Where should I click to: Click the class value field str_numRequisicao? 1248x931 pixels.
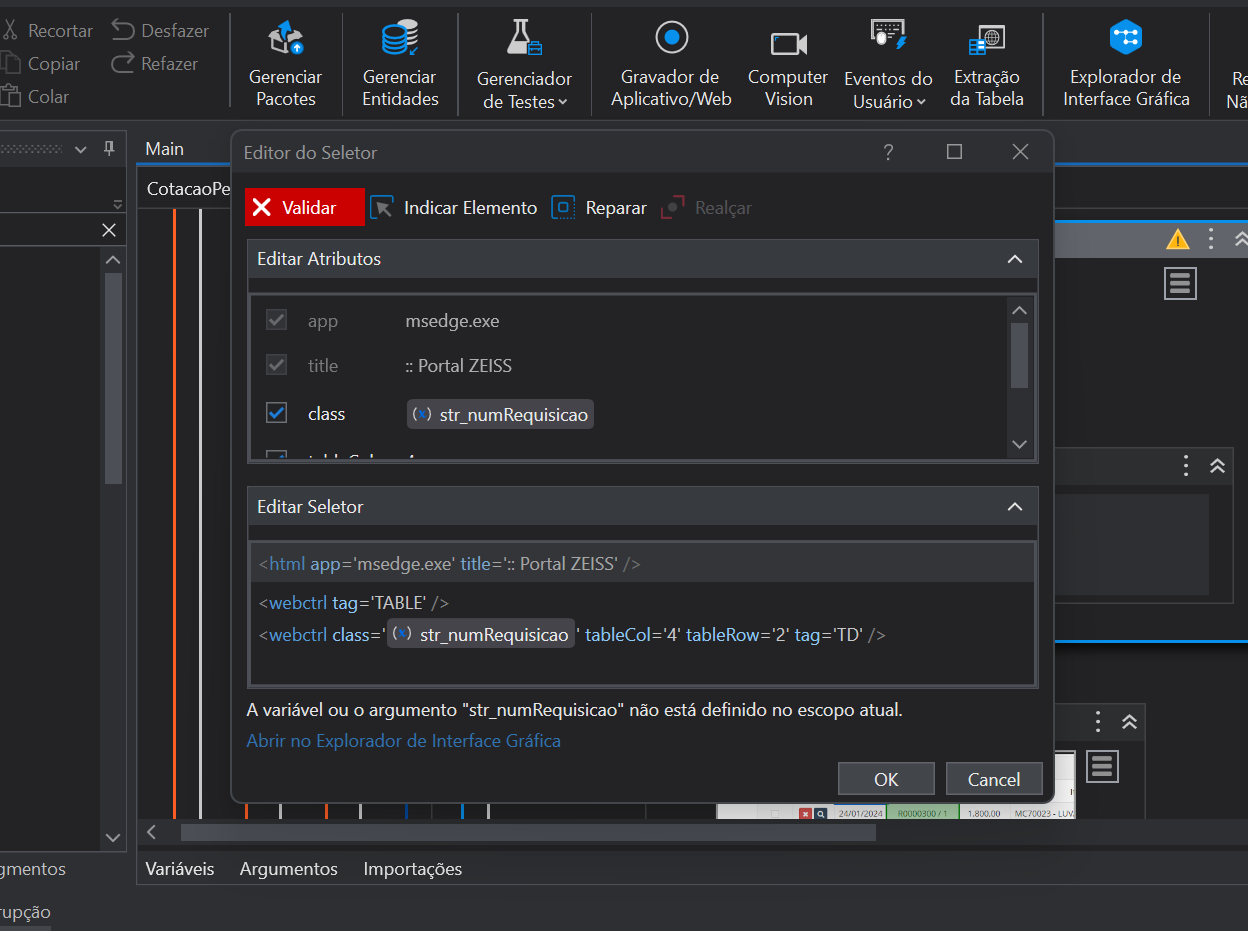[x=501, y=414]
